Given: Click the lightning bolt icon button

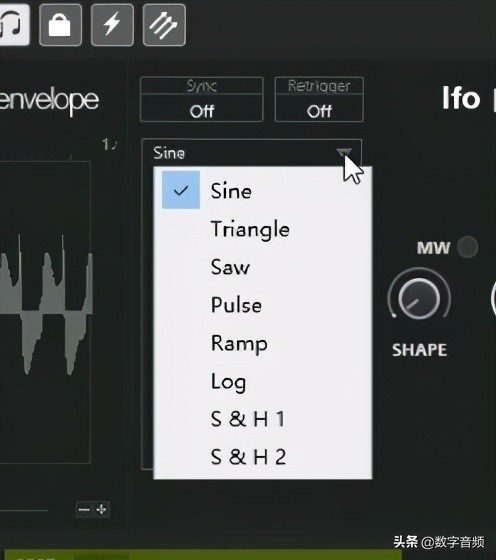Looking at the screenshot, I should click(x=112, y=25).
